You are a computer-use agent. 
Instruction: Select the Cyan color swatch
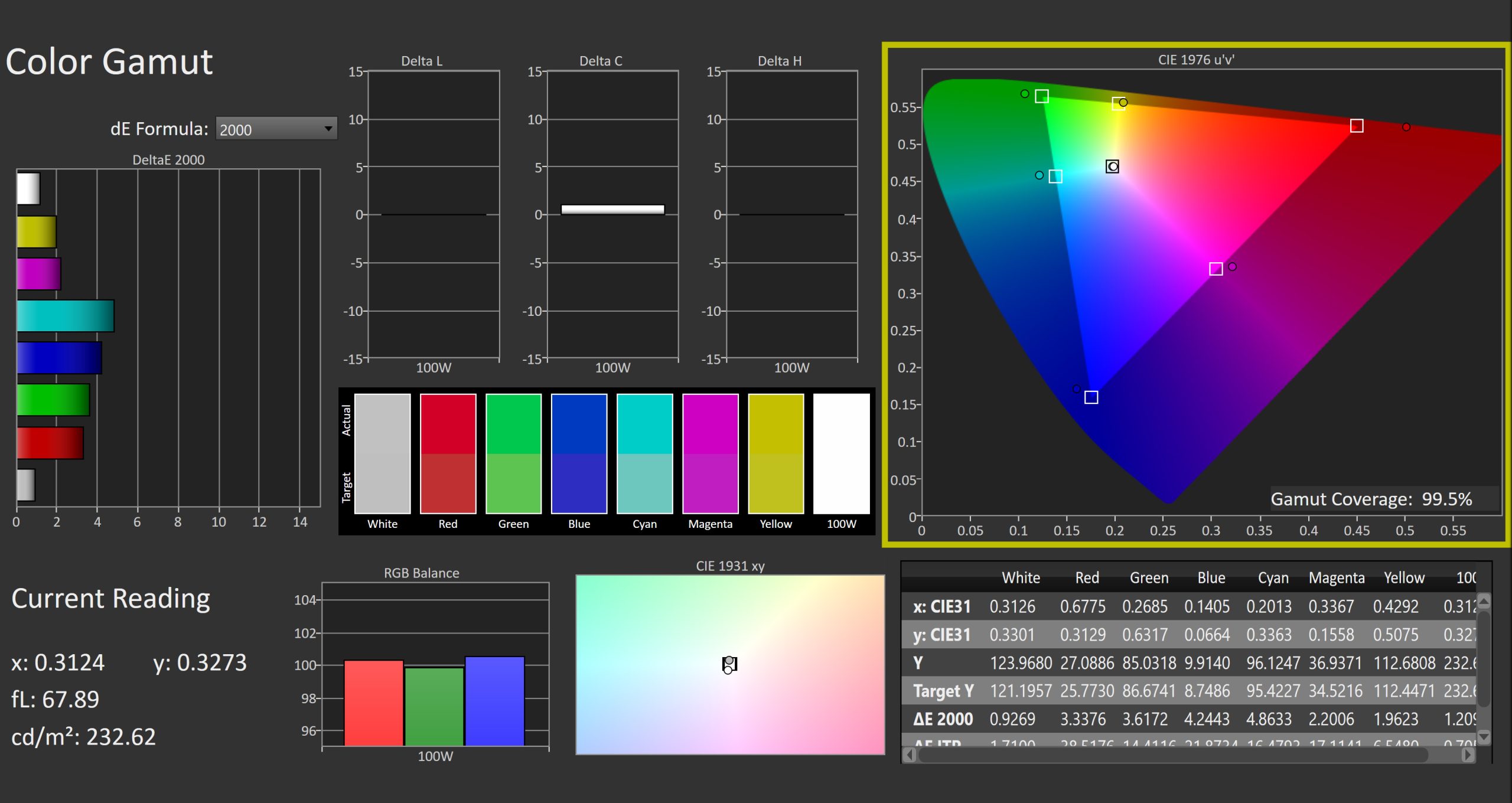pyautogui.click(x=644, y=453)
